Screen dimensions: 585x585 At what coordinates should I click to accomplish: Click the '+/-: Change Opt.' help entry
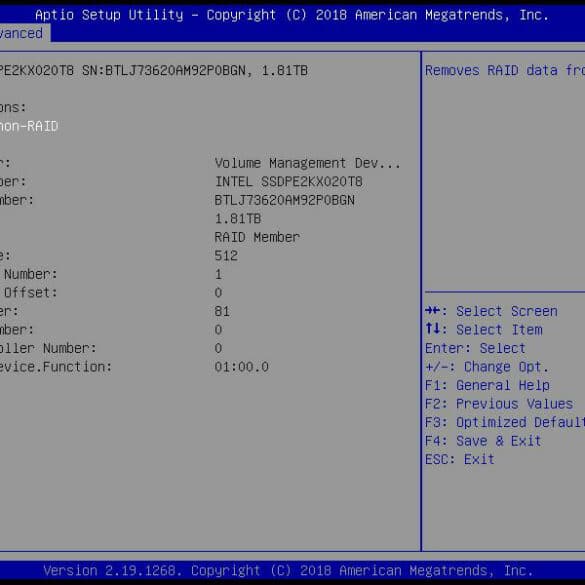coord(487,367)
